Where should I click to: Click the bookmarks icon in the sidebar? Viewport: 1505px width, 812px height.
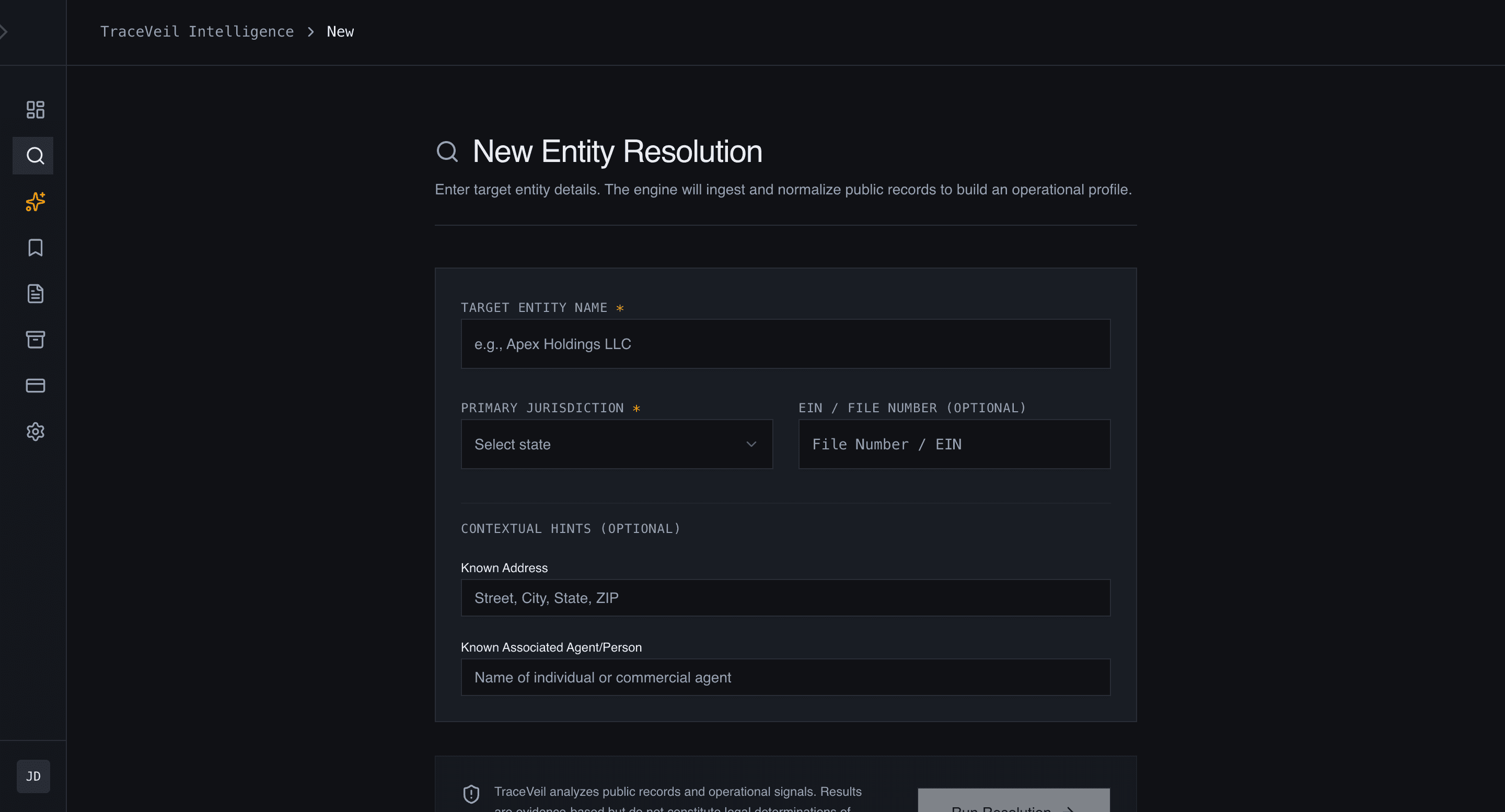pos(35,248)
